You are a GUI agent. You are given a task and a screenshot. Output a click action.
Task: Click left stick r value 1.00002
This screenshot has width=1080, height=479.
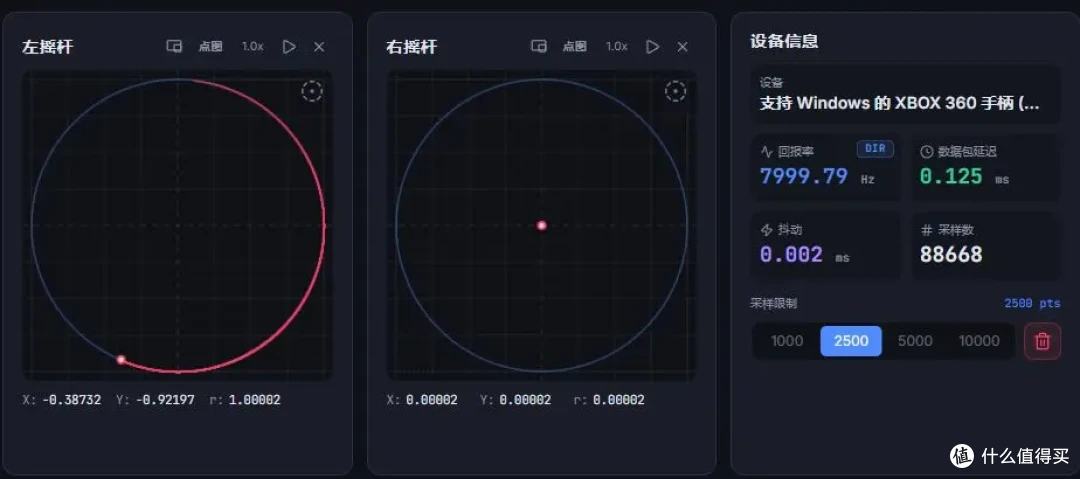click(x=253, y=400)
